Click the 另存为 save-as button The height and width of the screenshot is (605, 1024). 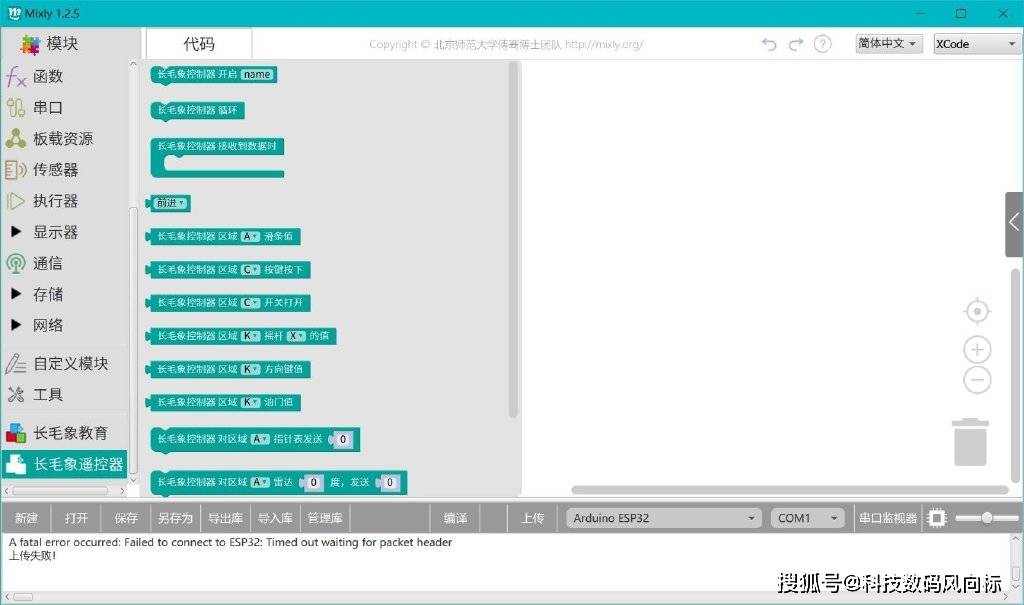point(175,518)
